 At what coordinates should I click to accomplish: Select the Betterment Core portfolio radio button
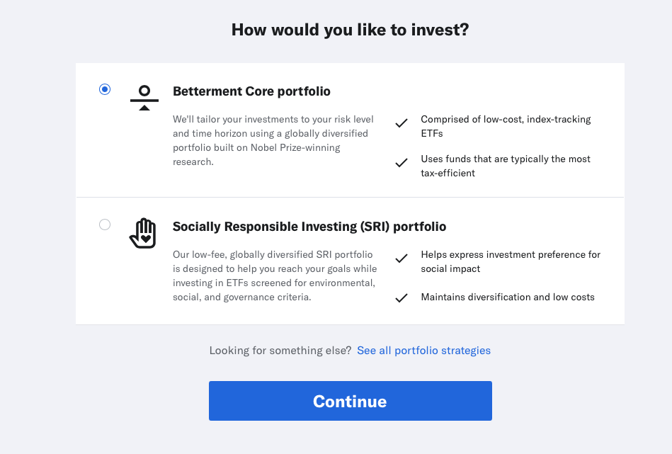pos(105,89)
